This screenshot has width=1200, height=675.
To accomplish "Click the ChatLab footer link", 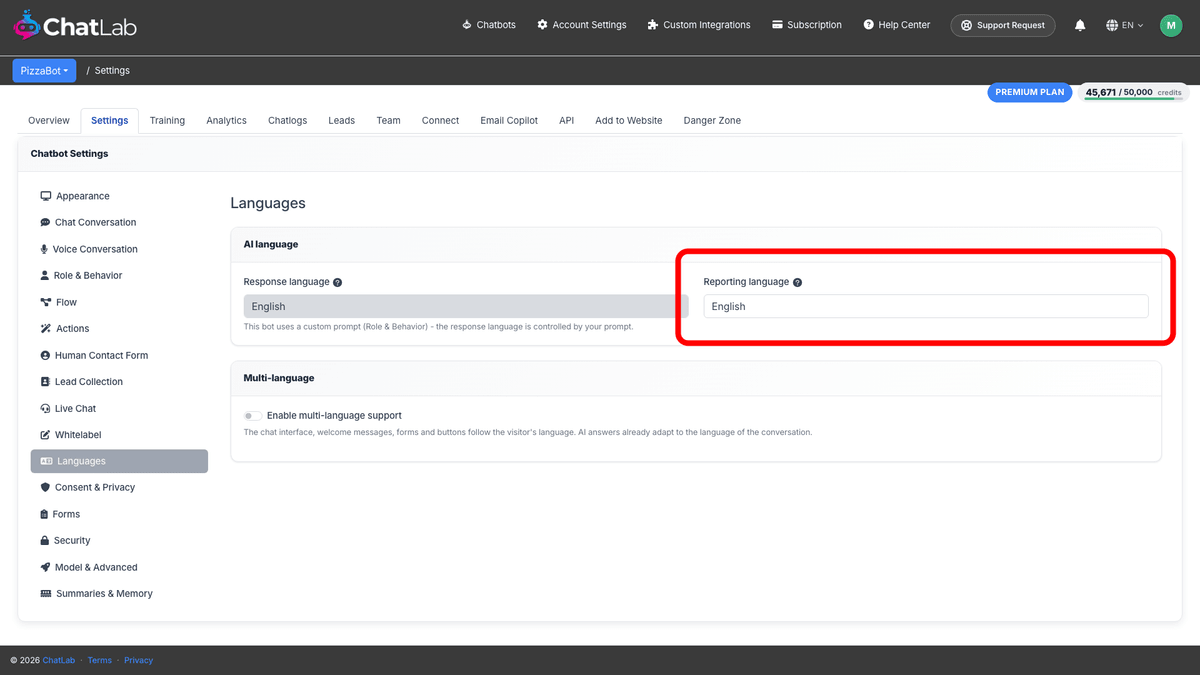I will pyautogui.click(x=58, y=660).
